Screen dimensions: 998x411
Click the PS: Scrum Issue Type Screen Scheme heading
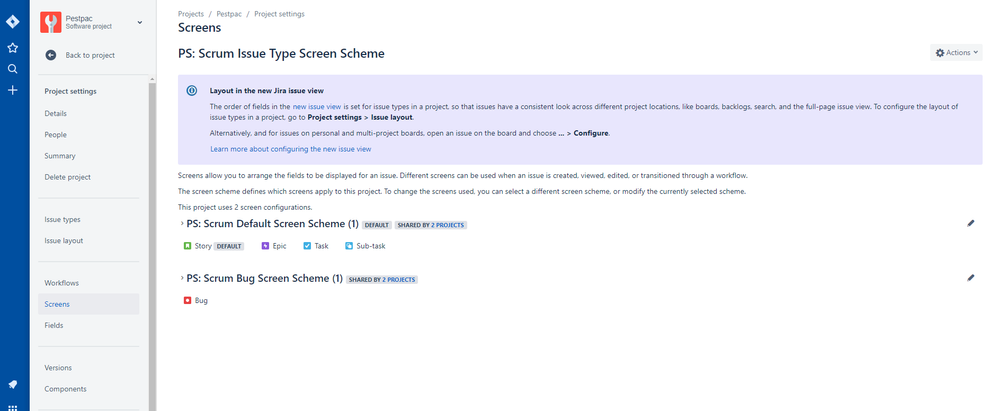coord(281,53)
